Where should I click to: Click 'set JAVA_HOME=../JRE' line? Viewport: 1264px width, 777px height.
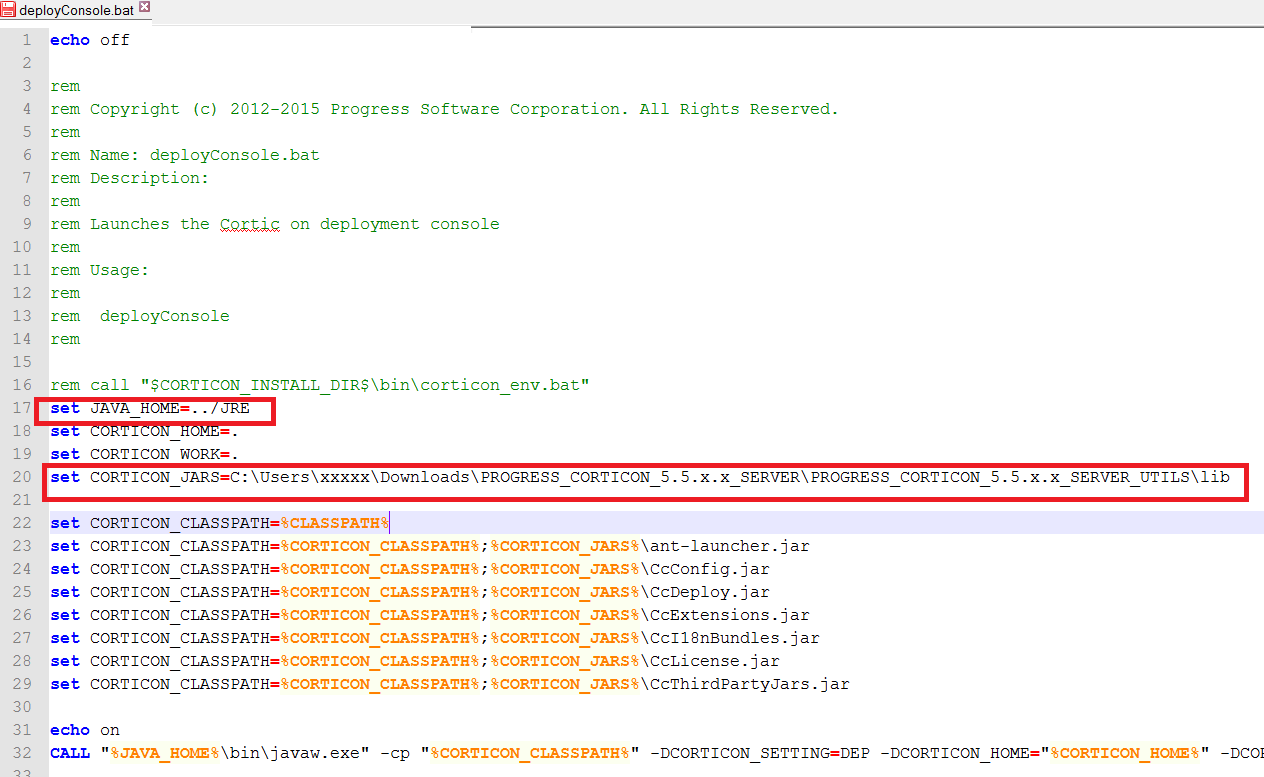[x=150, y=408]
